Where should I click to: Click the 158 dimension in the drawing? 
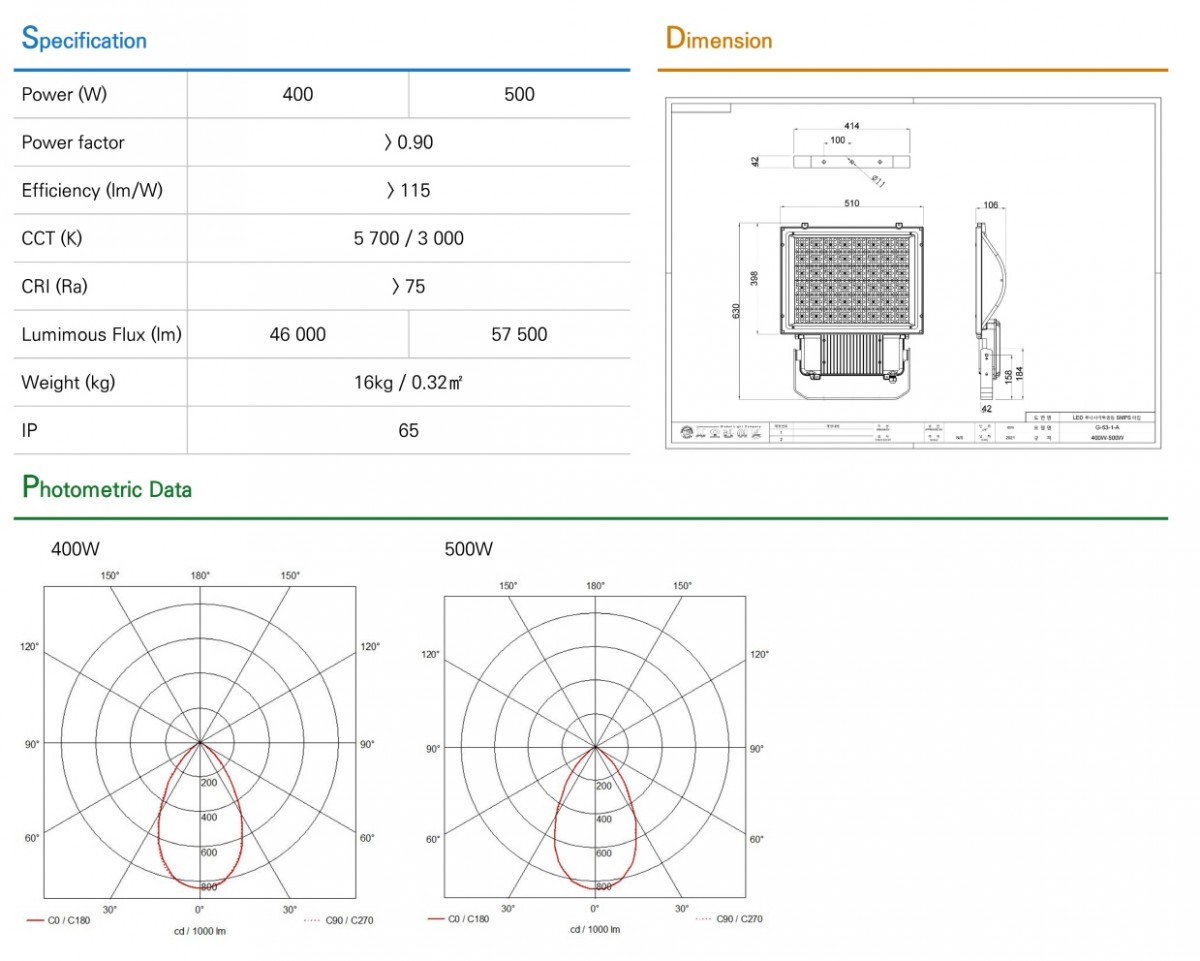(x=1008, y=377)
